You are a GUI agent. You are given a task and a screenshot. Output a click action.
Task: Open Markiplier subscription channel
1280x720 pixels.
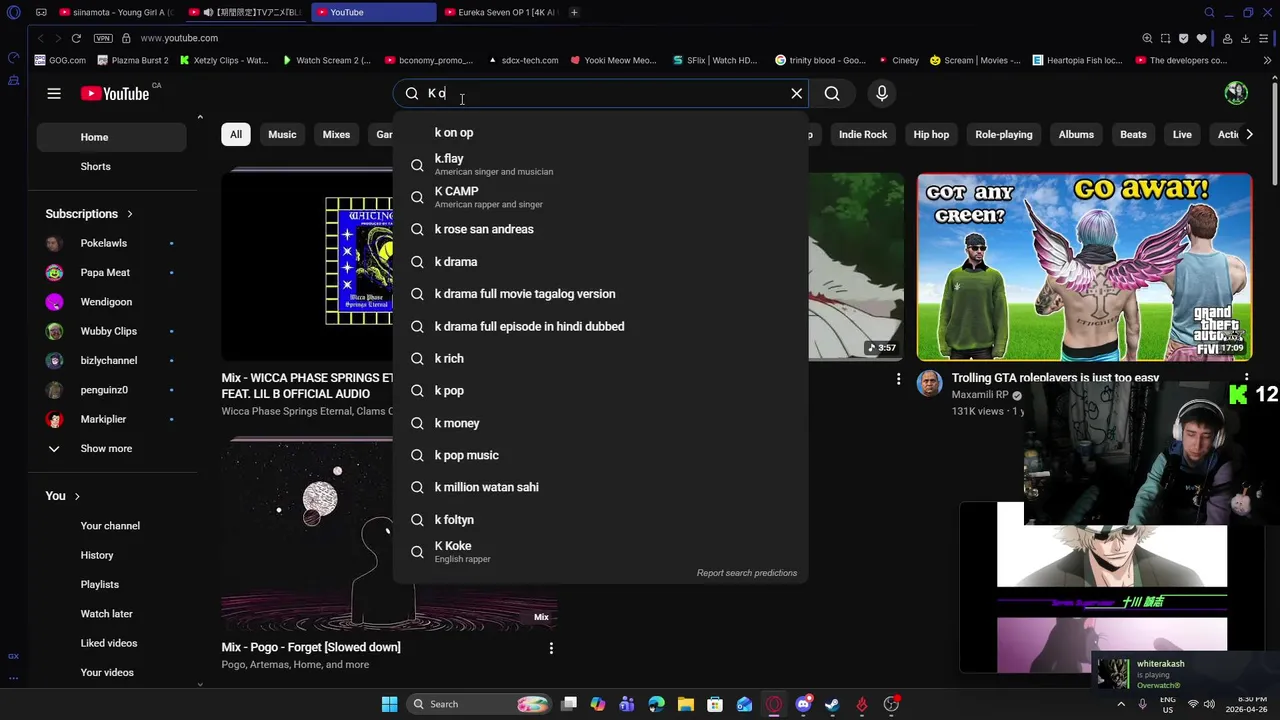tap(111, 419)
